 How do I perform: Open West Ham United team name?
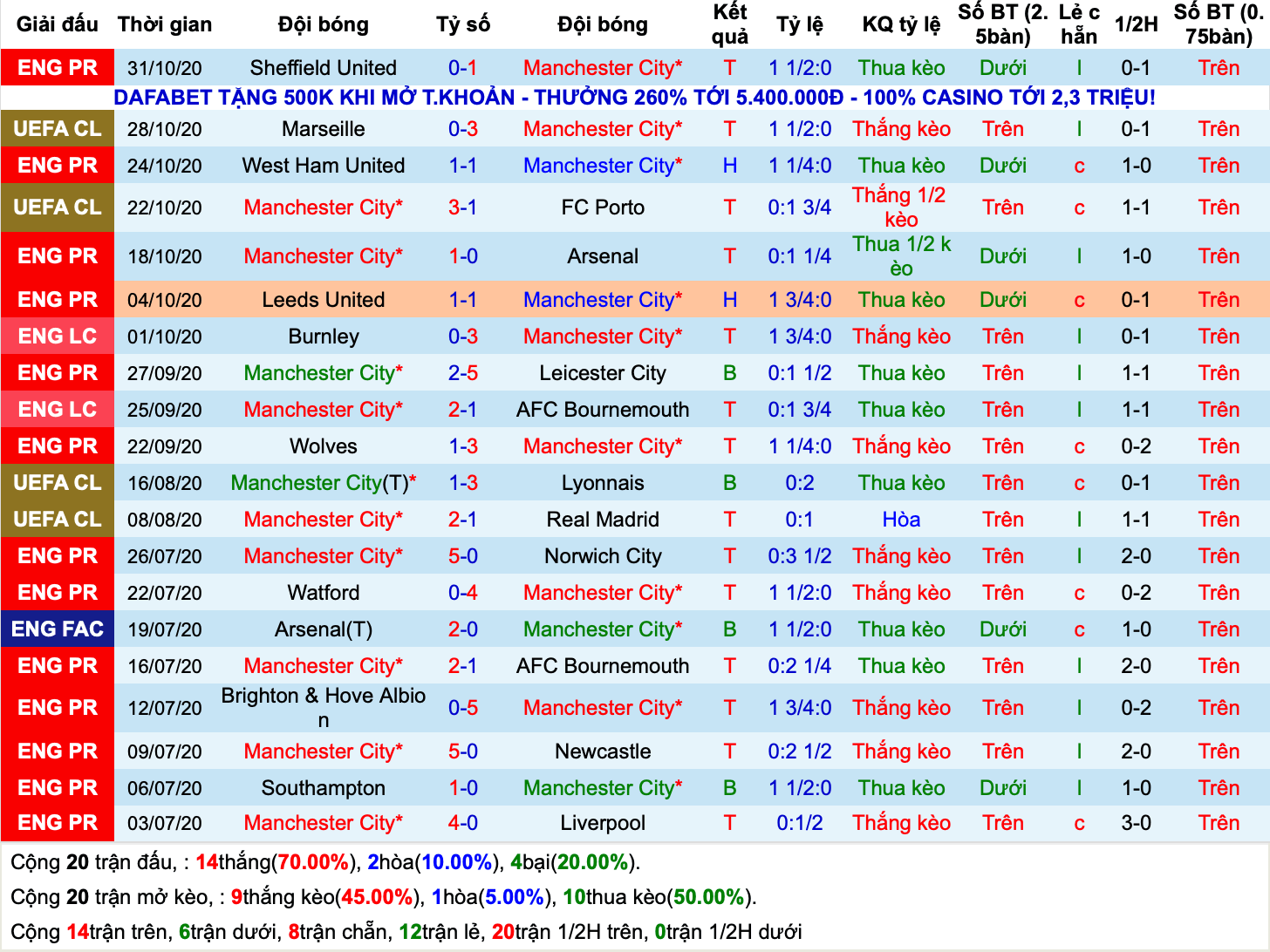(x=324, y=166)
